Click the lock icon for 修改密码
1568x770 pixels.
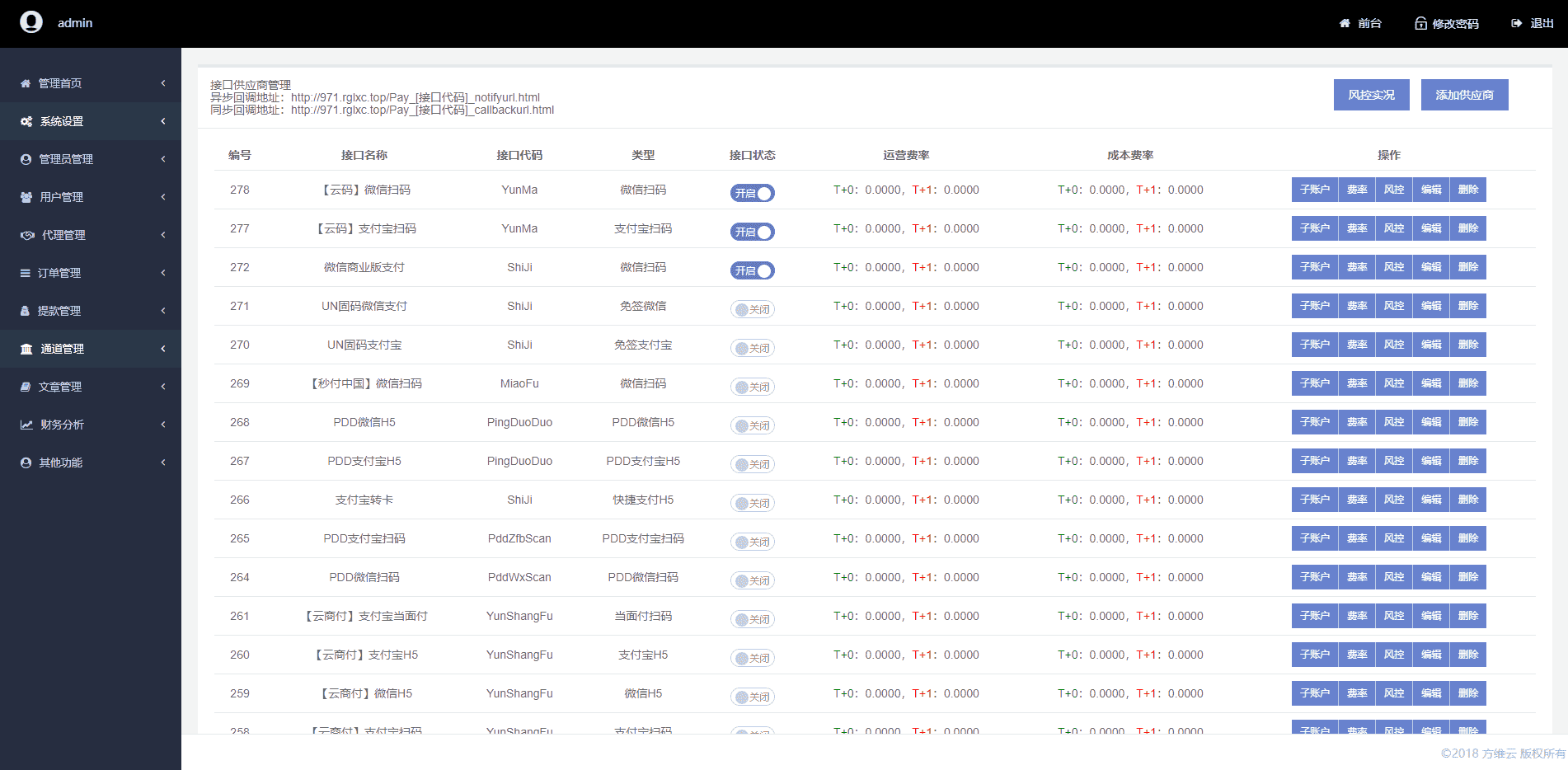coord(1420,23)
